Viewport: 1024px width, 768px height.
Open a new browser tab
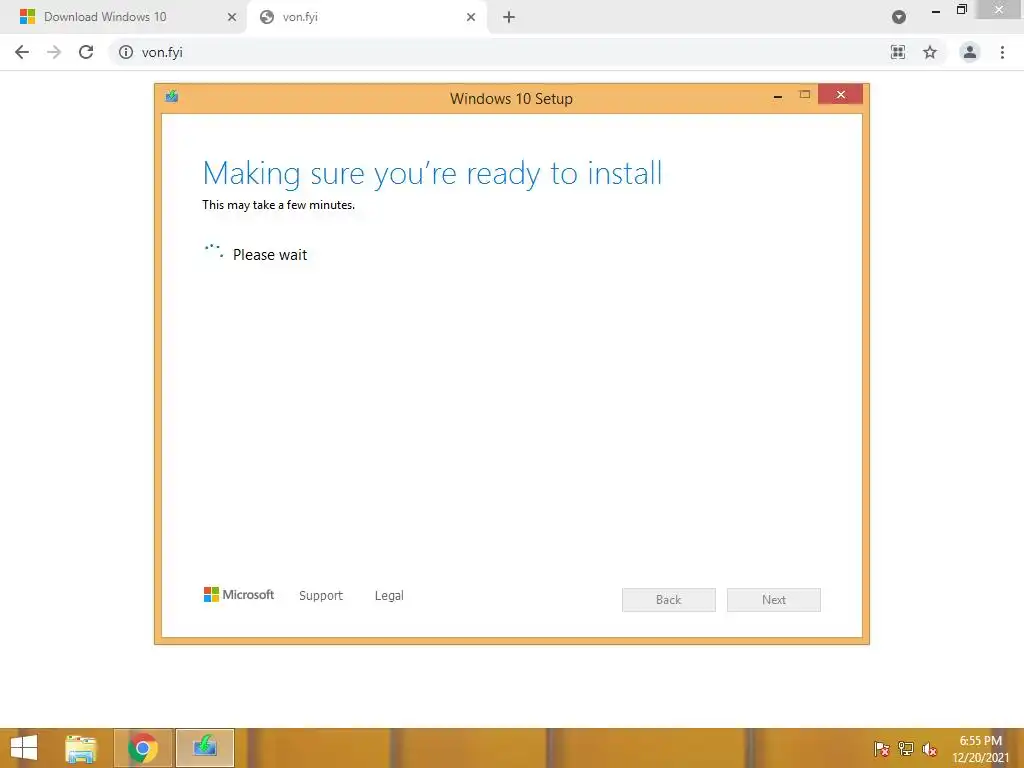[x=509, y=17]
